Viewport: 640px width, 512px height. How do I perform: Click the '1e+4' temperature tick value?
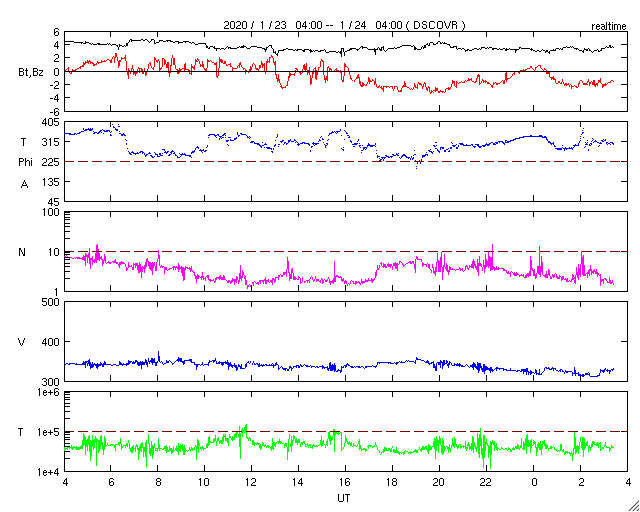pyautogui.click(x=47, y=472)
